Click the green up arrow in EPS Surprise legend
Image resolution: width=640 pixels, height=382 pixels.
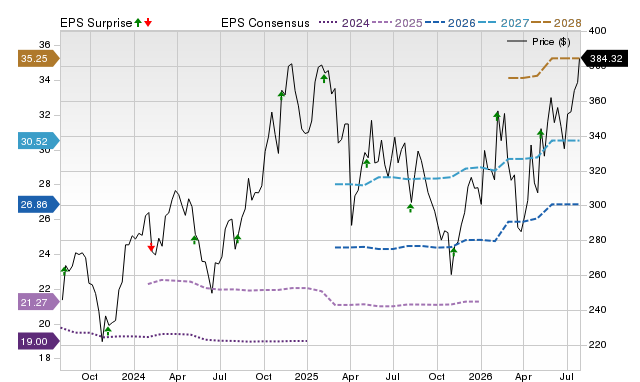[138, 22]
